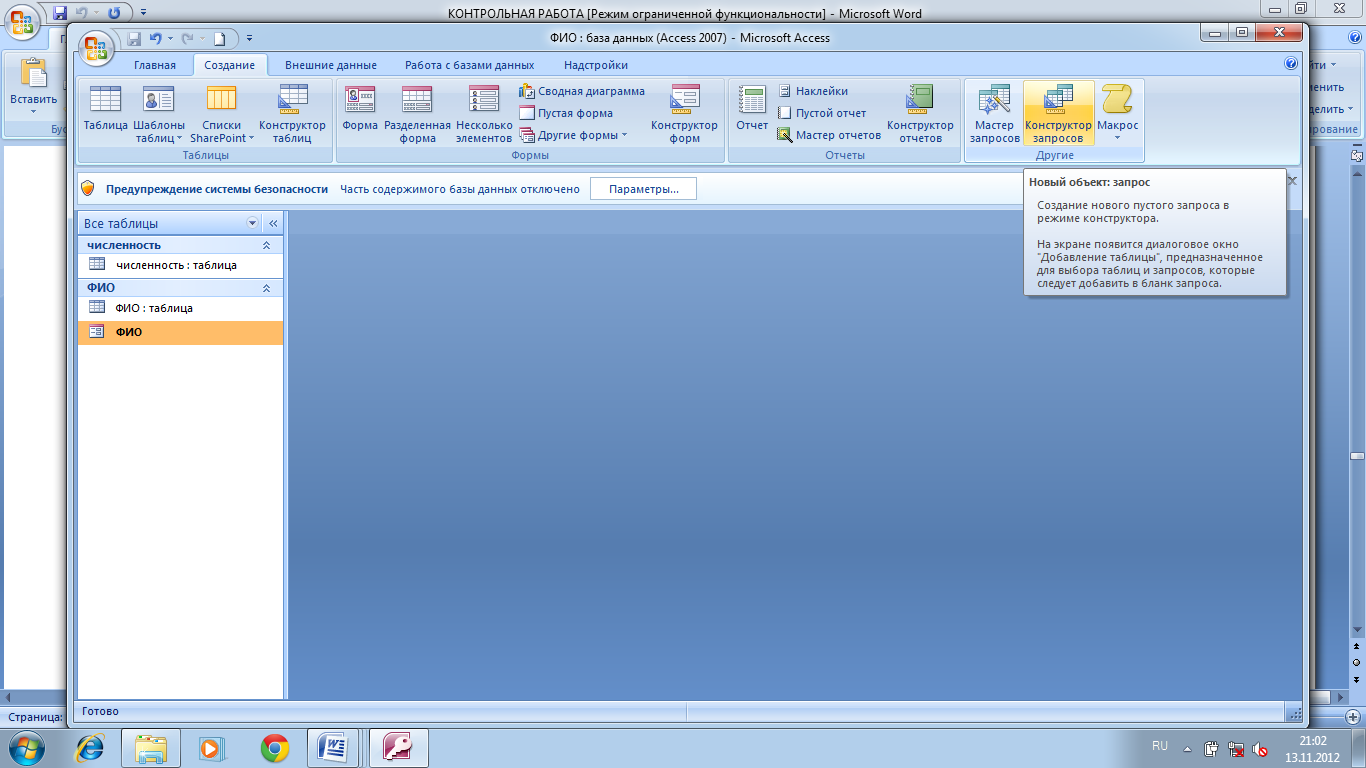Click Сводная диаграмма button
Viewport: 1366px width, 768px height.
pyautogui.click(x=582, y=91)
